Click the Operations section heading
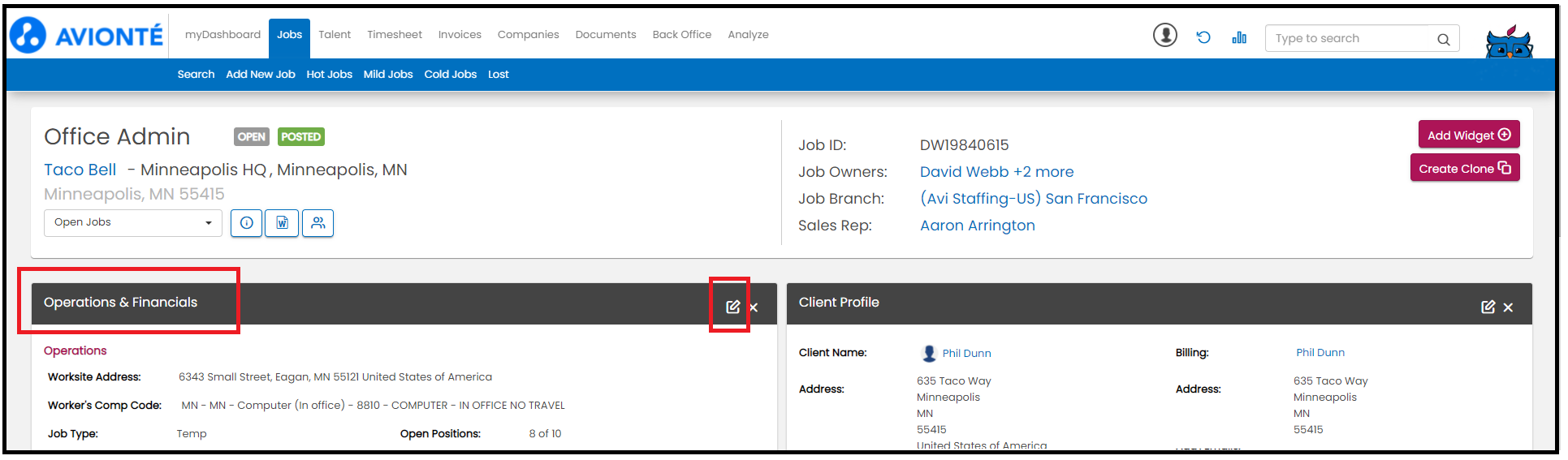The image size is (1568, 460). 76,351
